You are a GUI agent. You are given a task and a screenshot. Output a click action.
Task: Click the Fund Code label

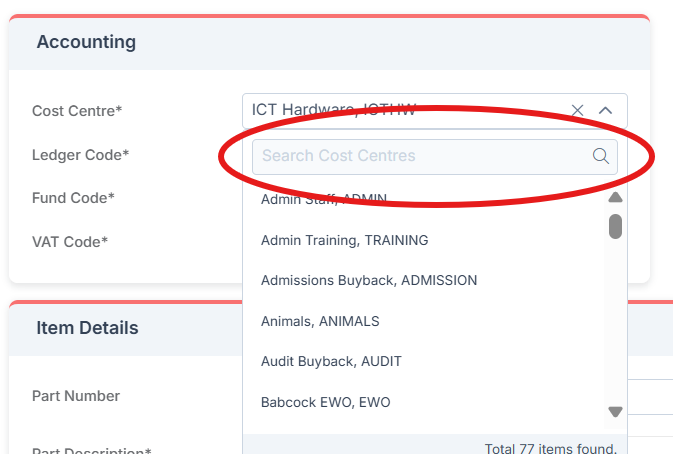[73, 198]
